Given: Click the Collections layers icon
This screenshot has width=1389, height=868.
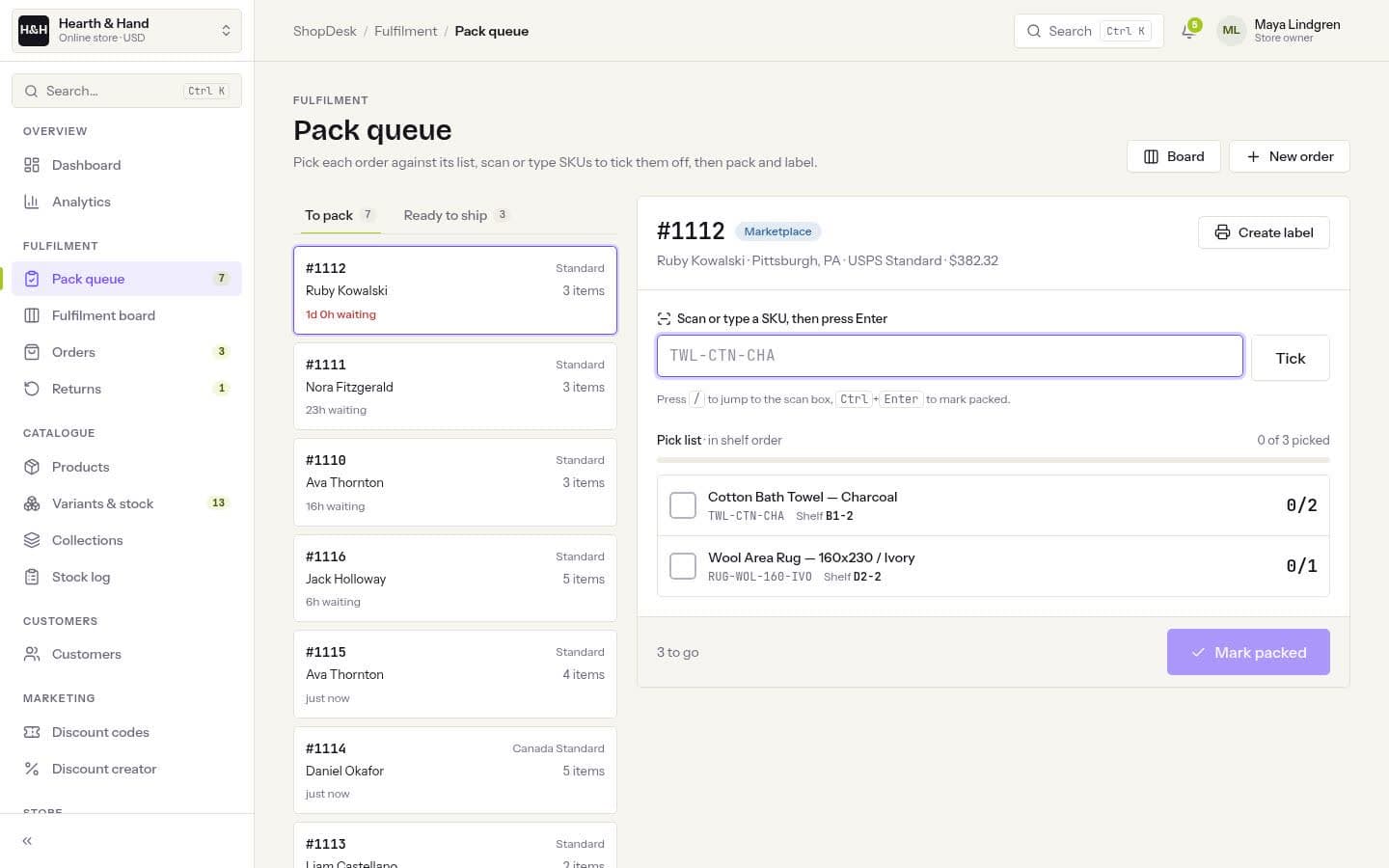Looking at the screenshot, I should [32, 540].
